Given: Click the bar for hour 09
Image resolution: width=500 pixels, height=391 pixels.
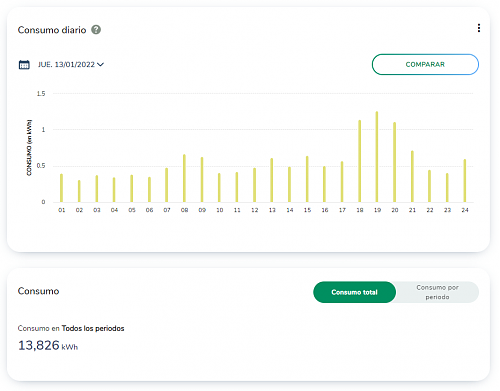Looking at the screenshot, I should 202,179.
